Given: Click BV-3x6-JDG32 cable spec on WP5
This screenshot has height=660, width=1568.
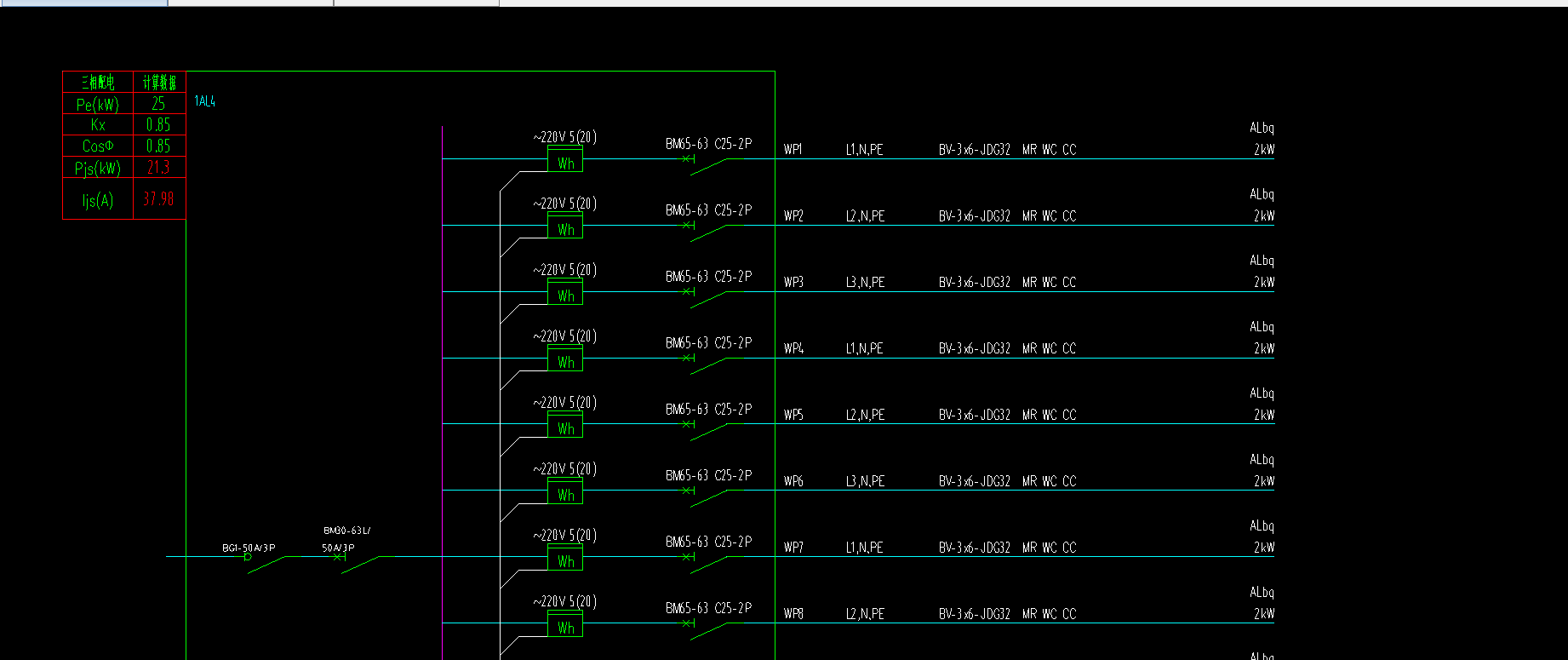Looking at the screenshot, I should 975,415.
